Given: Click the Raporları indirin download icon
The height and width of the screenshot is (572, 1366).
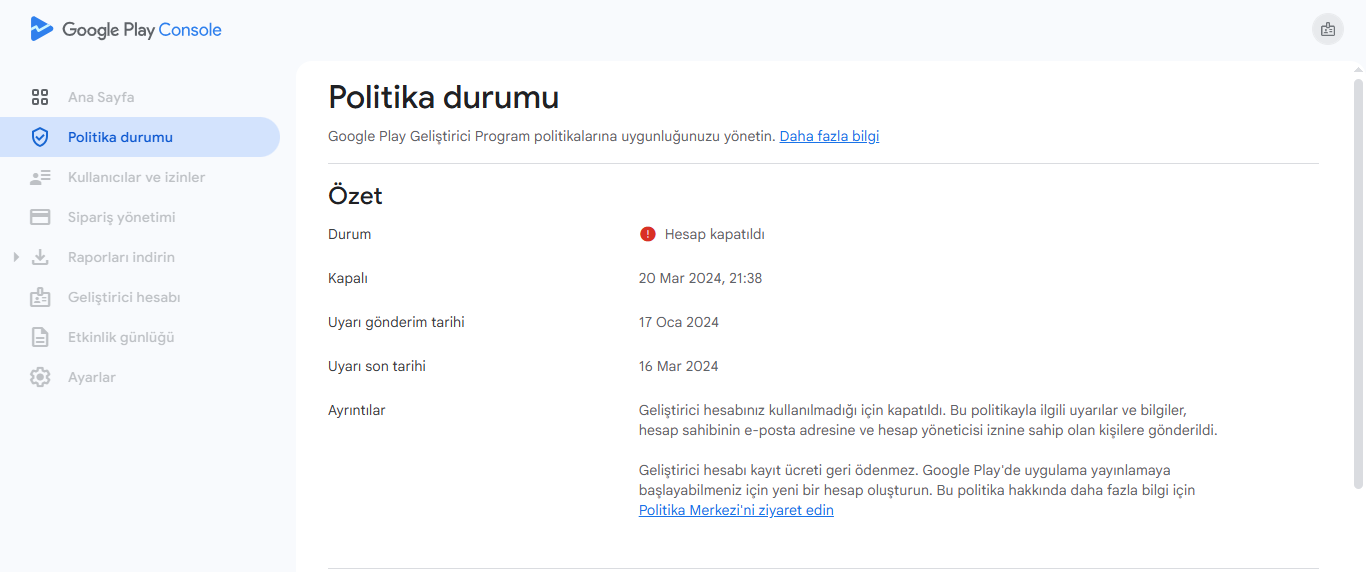Looking at the screenshot, I should pos(40,257).
